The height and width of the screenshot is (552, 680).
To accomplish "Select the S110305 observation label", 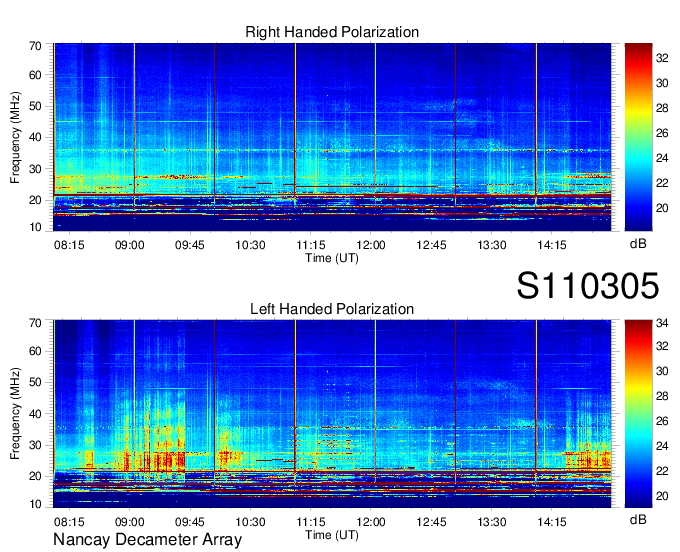I will point(588,285).
